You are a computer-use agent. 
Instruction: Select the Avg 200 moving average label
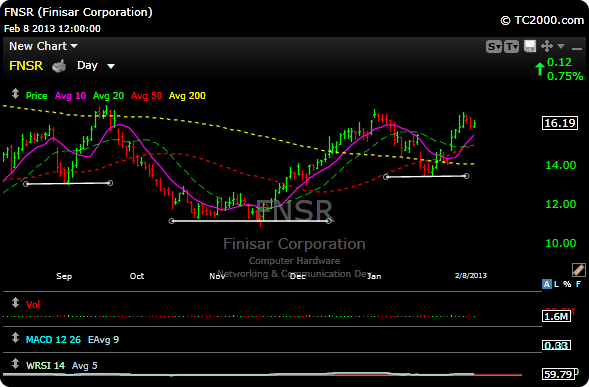tap(187, 96)
